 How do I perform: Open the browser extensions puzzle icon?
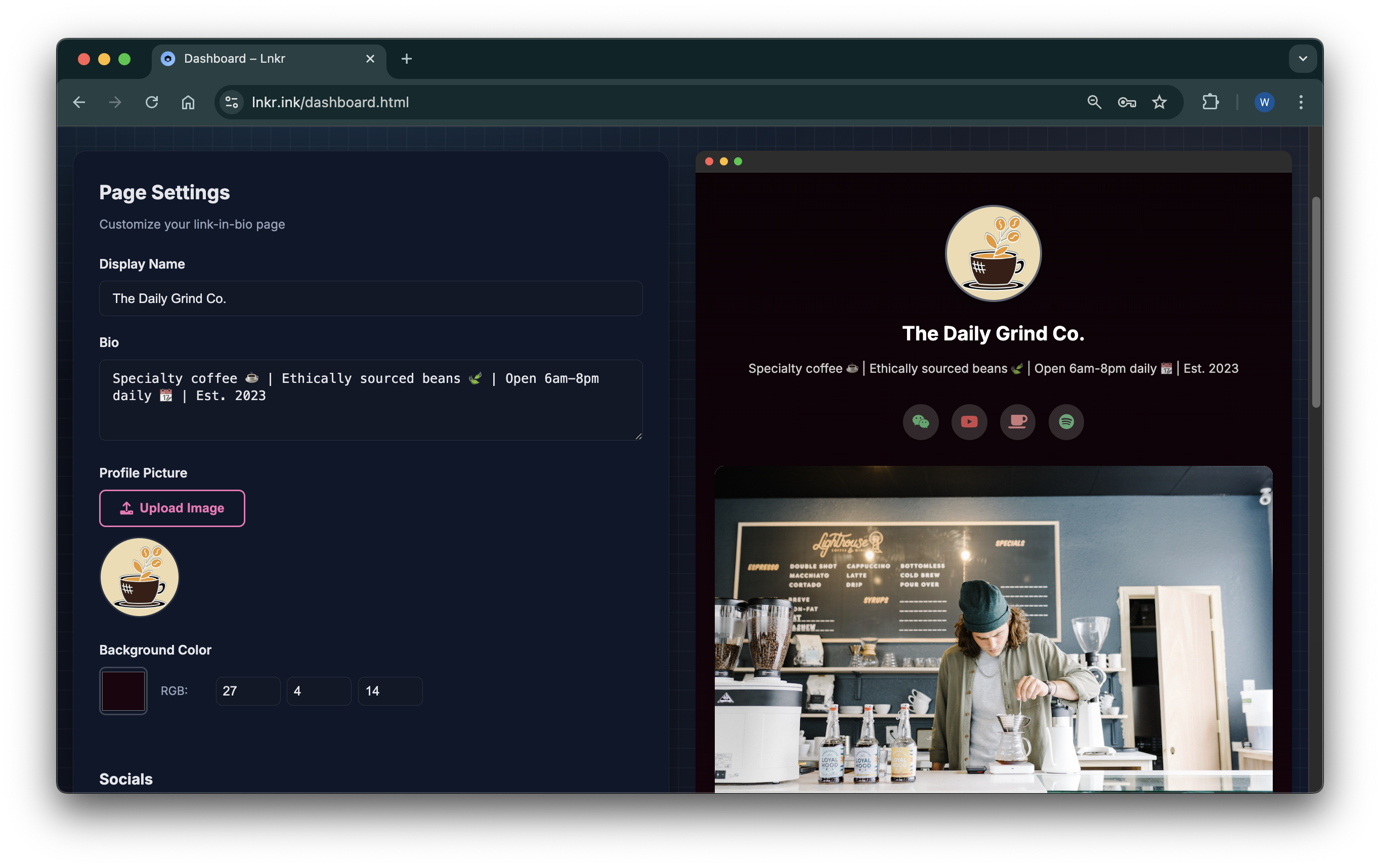click(x=1211, y=102)
